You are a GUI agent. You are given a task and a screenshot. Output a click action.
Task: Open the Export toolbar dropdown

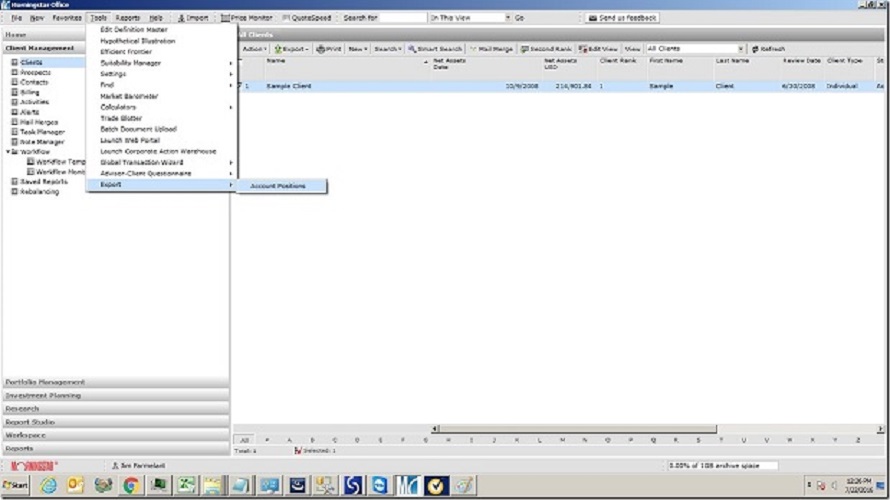point(292,49)
